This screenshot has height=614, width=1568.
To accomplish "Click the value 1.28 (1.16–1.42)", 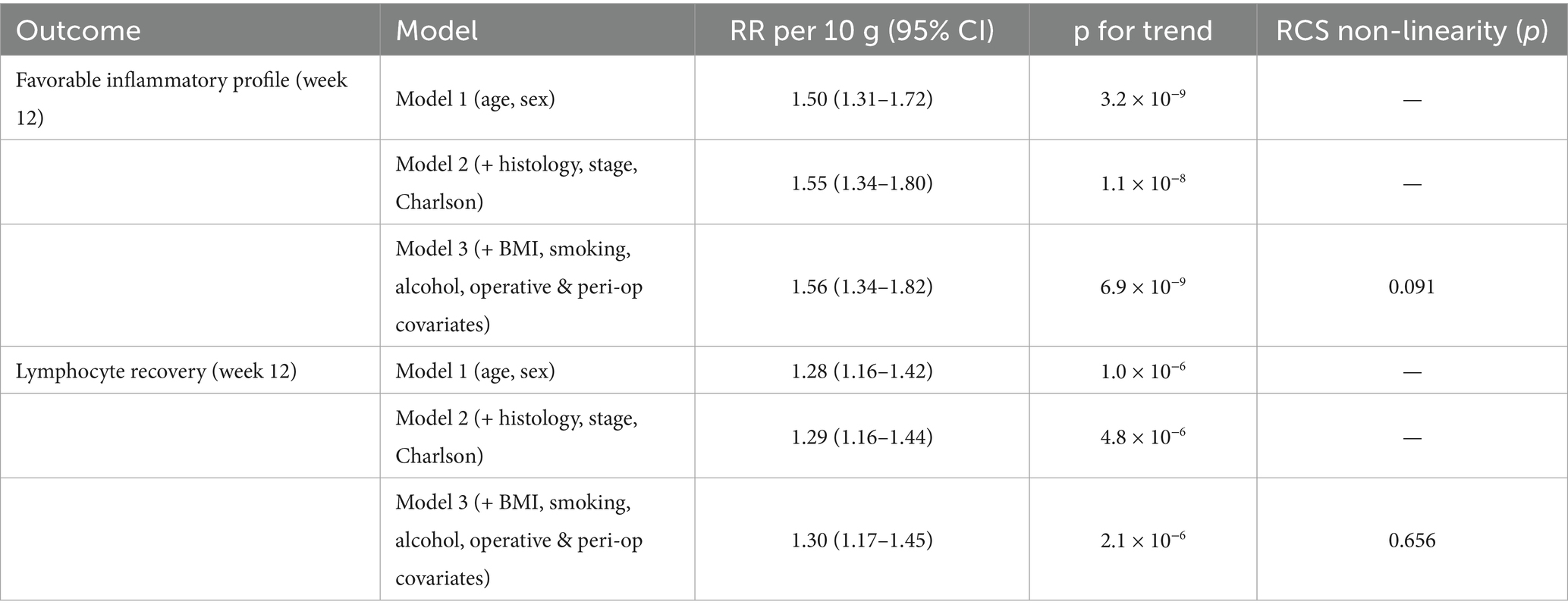I will click(x=862, y=371).
